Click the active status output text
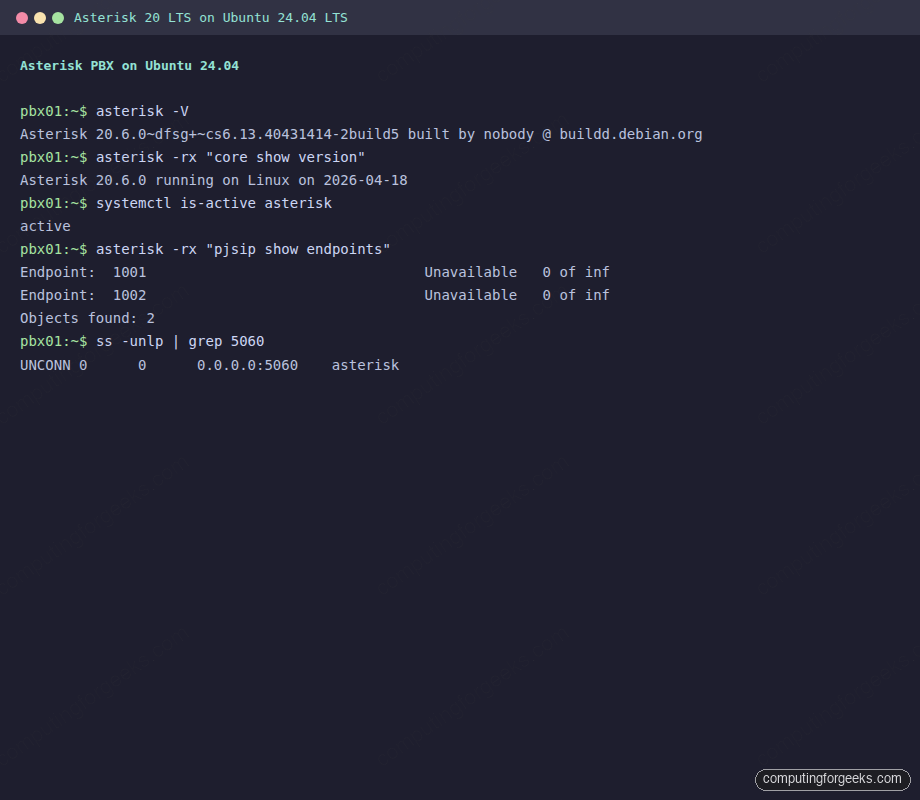920x800 pixels. click(45, 226)
